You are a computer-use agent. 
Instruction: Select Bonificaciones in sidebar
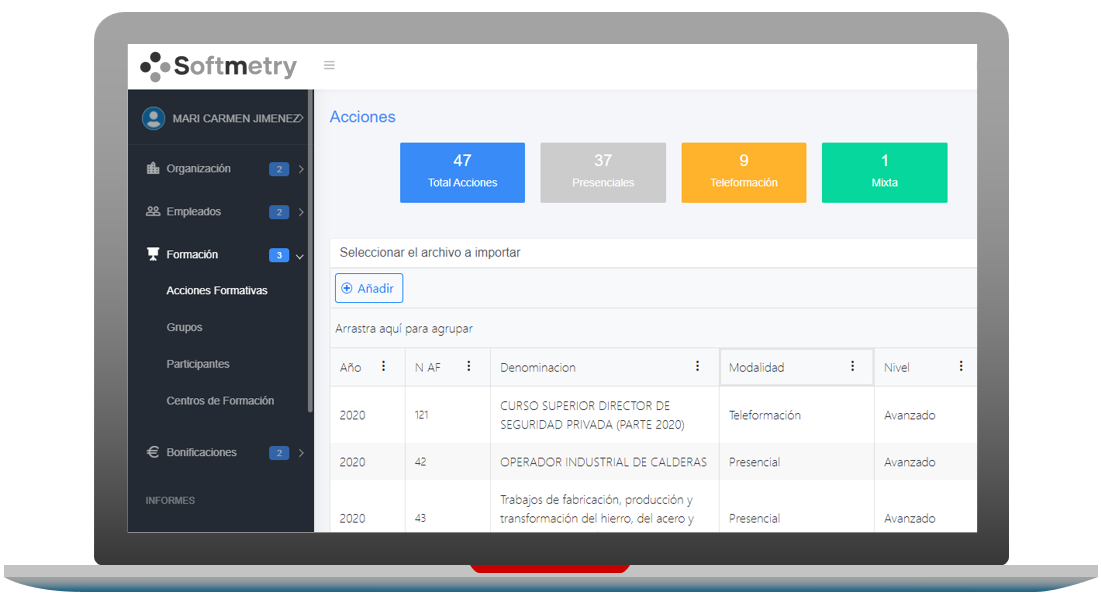click(x=202, y=452)
